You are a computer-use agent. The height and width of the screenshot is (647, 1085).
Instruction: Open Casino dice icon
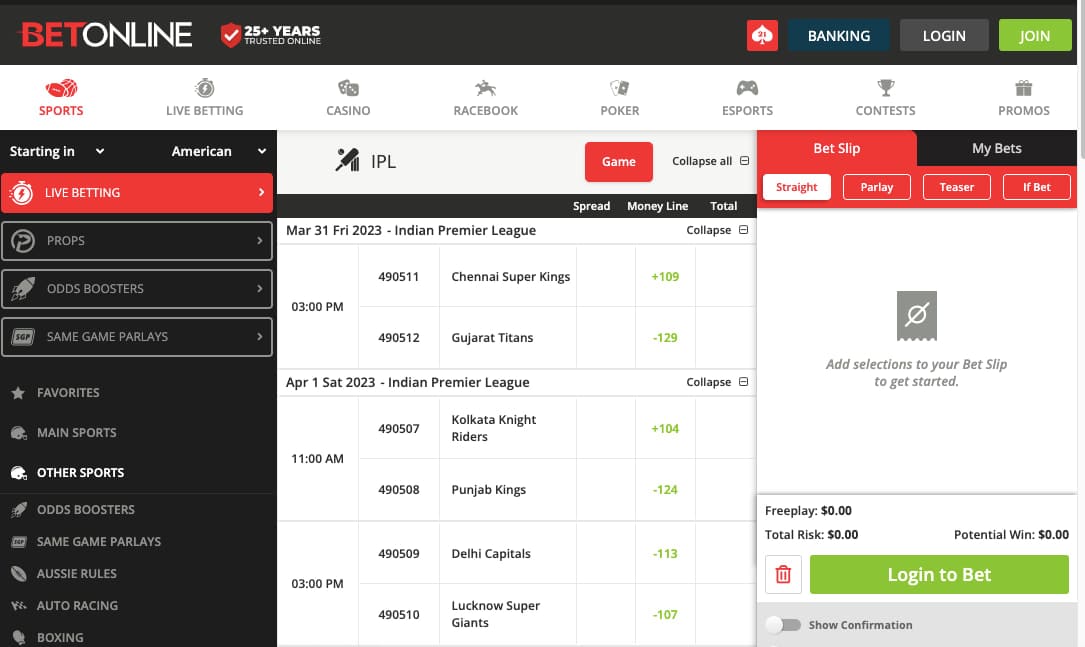(348, 89)
